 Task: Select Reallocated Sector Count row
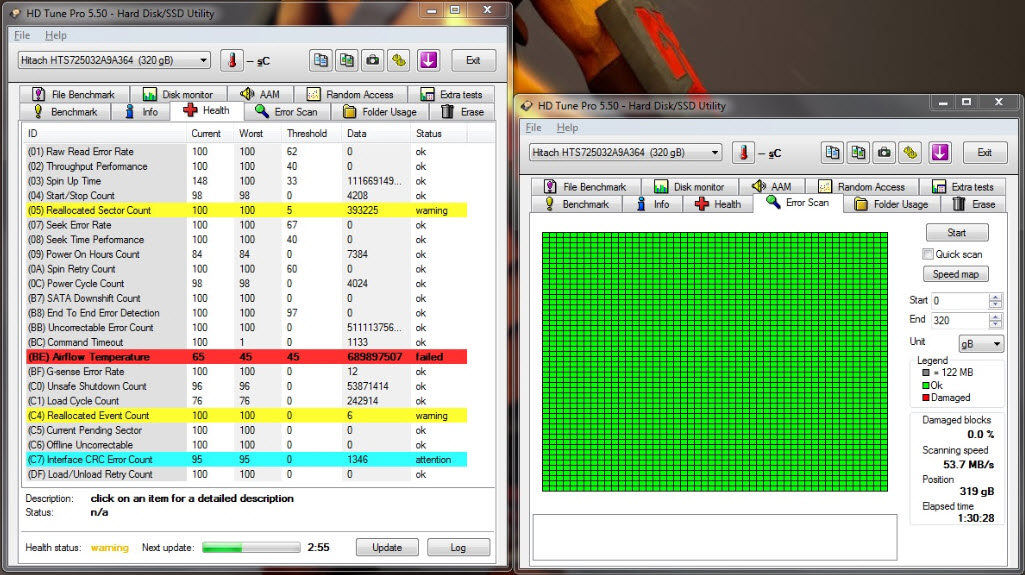click(x=246, y=210)
